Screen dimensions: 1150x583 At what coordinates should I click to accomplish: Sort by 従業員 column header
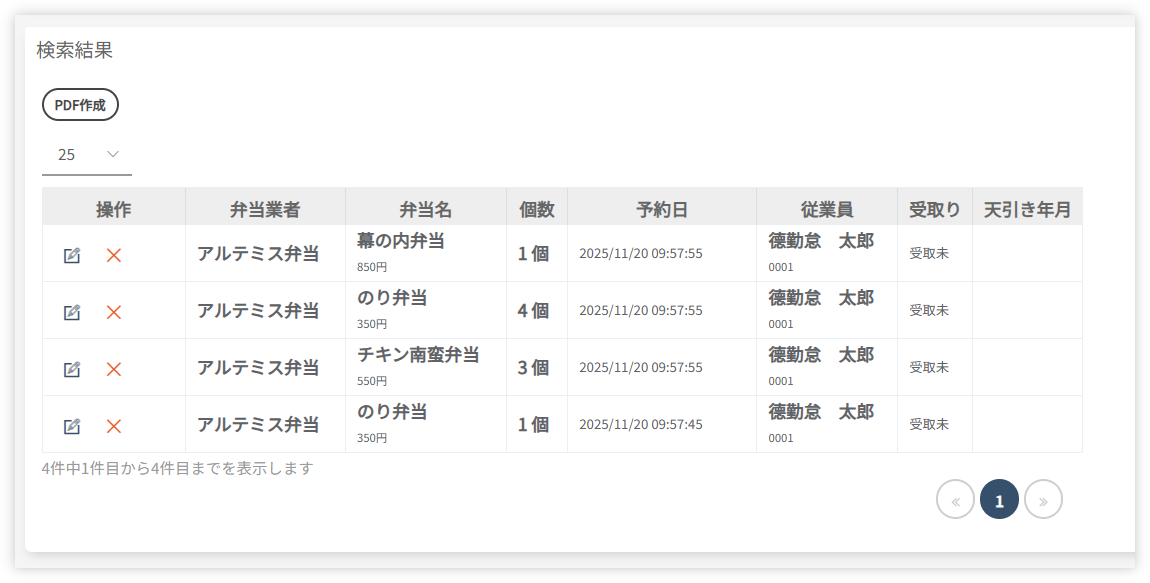click(x=827, y=209)
